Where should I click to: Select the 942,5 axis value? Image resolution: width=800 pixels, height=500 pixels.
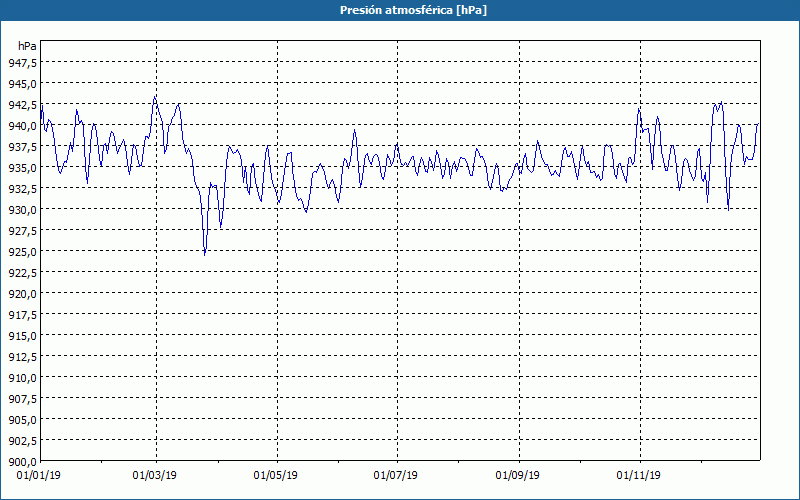(x=22, y=104)
